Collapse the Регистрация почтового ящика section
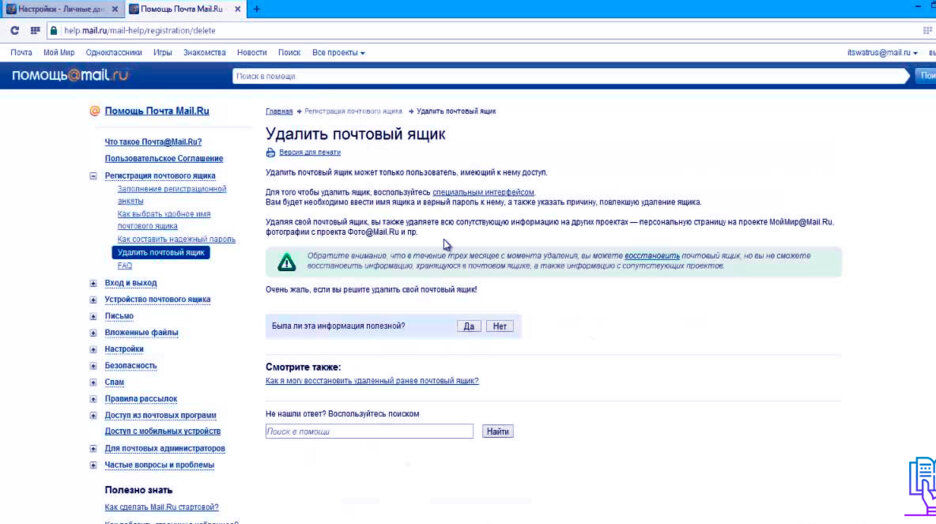Viewport: 936px width, 524px height. 94,176
